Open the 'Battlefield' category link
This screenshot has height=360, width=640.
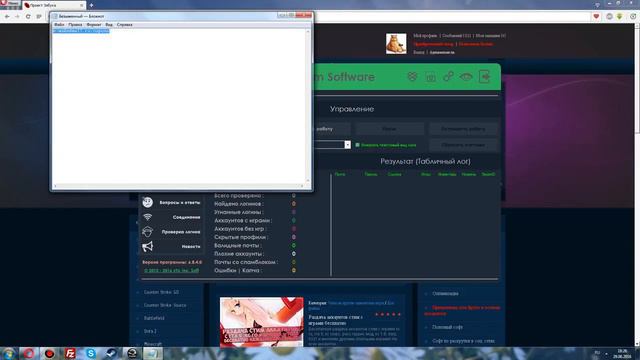click(x=154, y=318)
